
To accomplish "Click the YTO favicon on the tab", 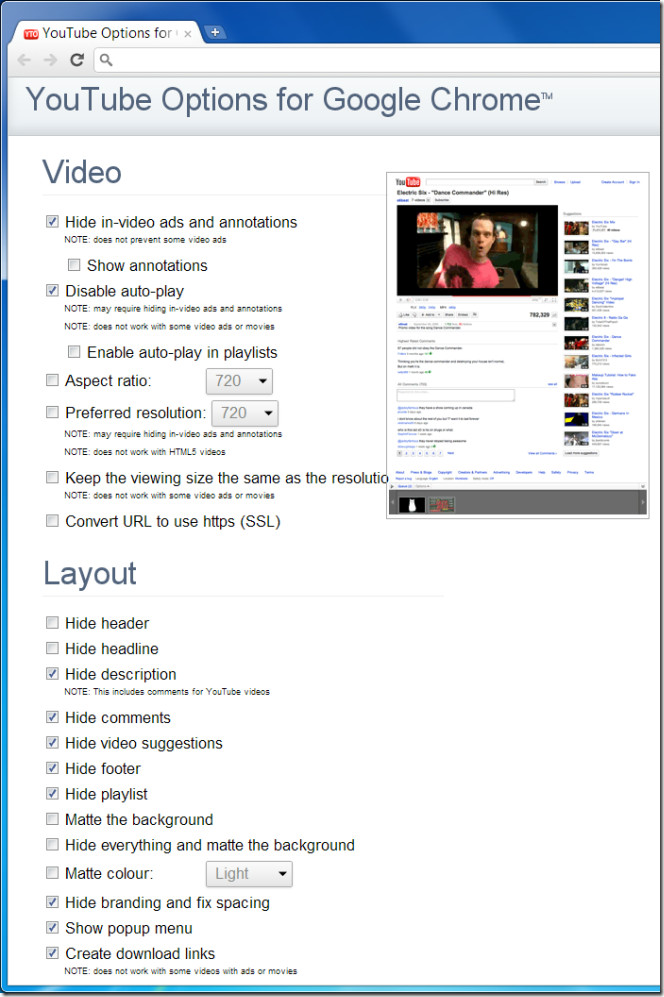I will tap(31, 34).
